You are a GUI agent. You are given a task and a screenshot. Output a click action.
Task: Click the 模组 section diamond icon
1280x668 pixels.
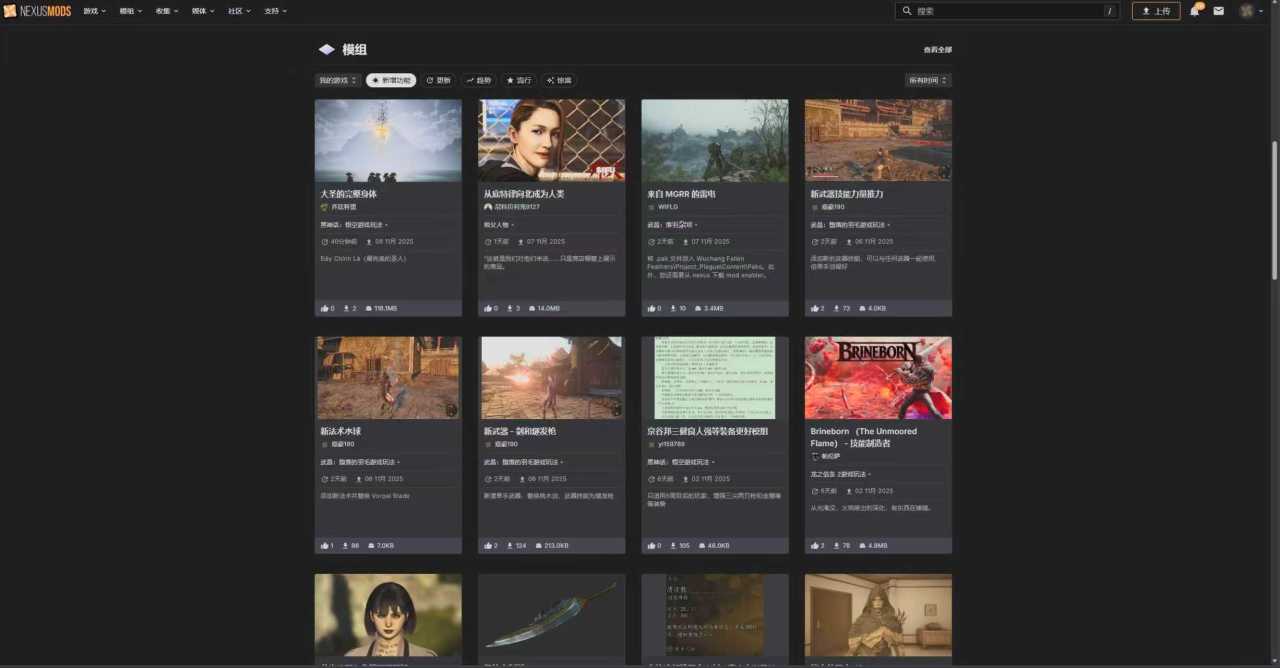[x=327, y=49]
